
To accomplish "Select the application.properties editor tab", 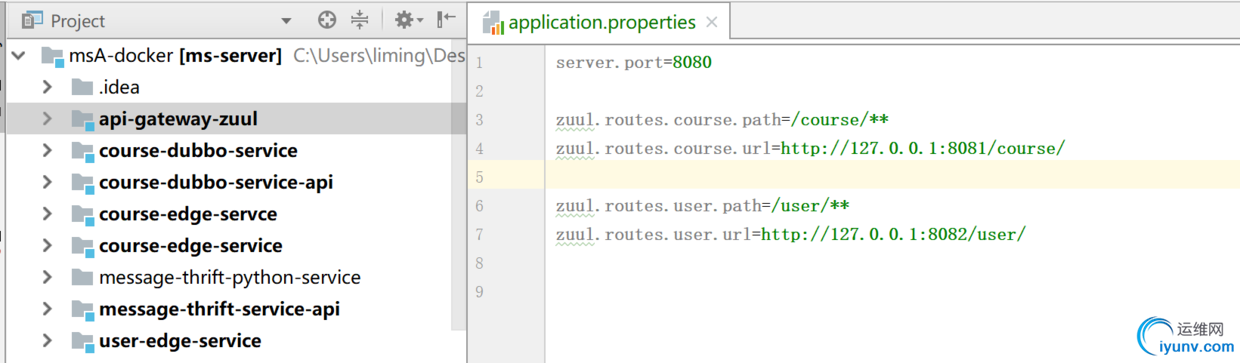I will pos(600,22).
